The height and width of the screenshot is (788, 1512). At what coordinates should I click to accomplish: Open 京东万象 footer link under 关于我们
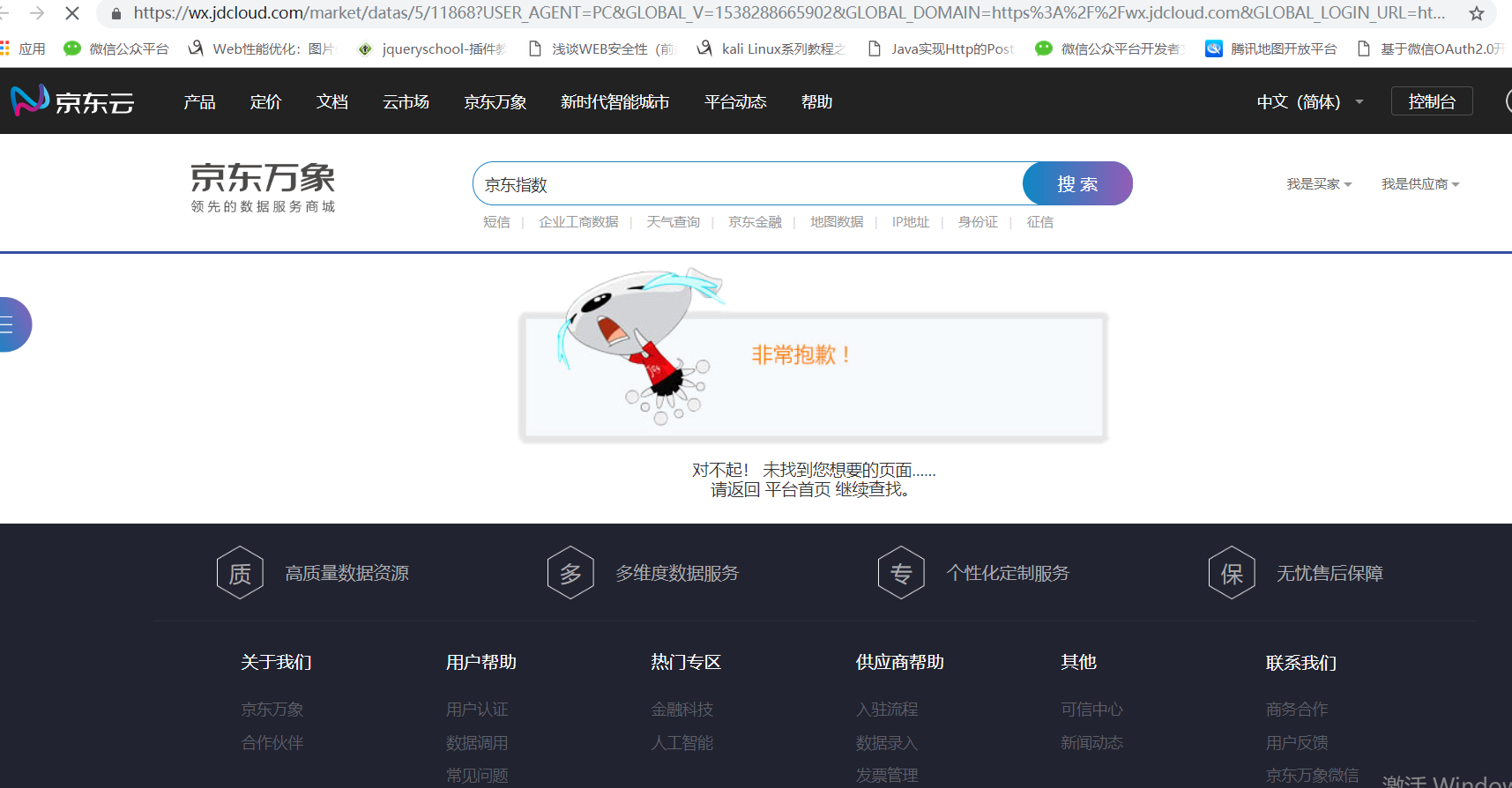pyautogui.click(x=272, y=709)
